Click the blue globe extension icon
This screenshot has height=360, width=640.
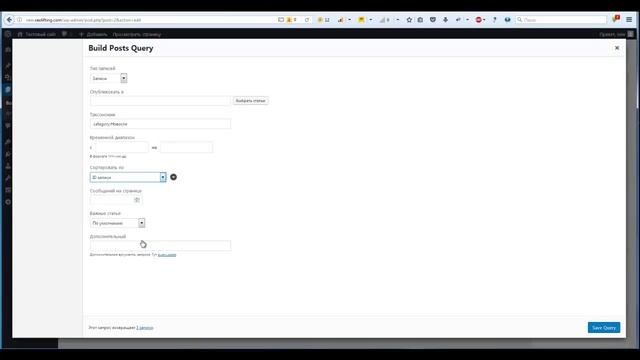pos(507,20)
